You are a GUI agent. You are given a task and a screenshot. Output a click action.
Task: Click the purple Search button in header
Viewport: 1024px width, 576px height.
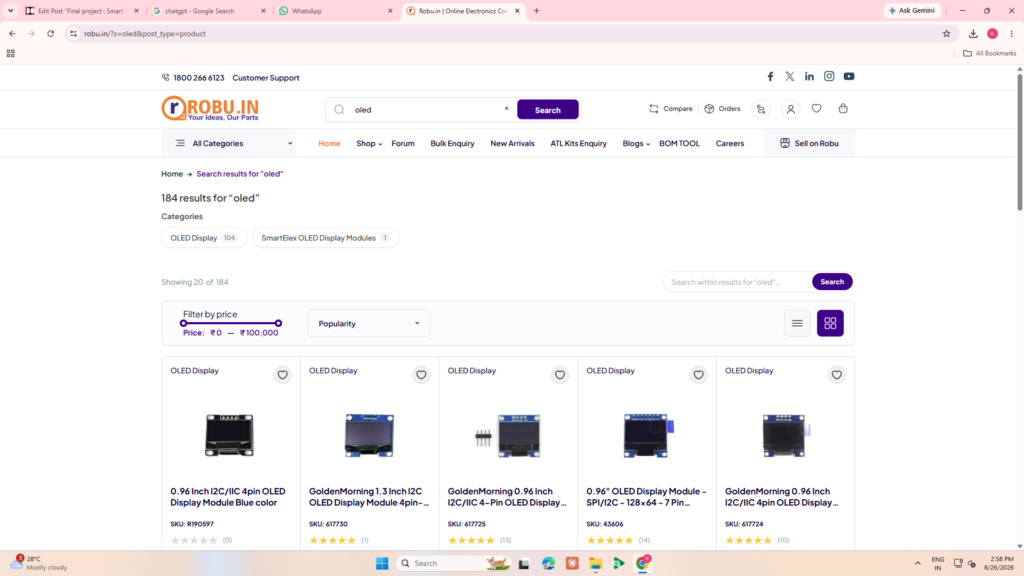point(547,110)
